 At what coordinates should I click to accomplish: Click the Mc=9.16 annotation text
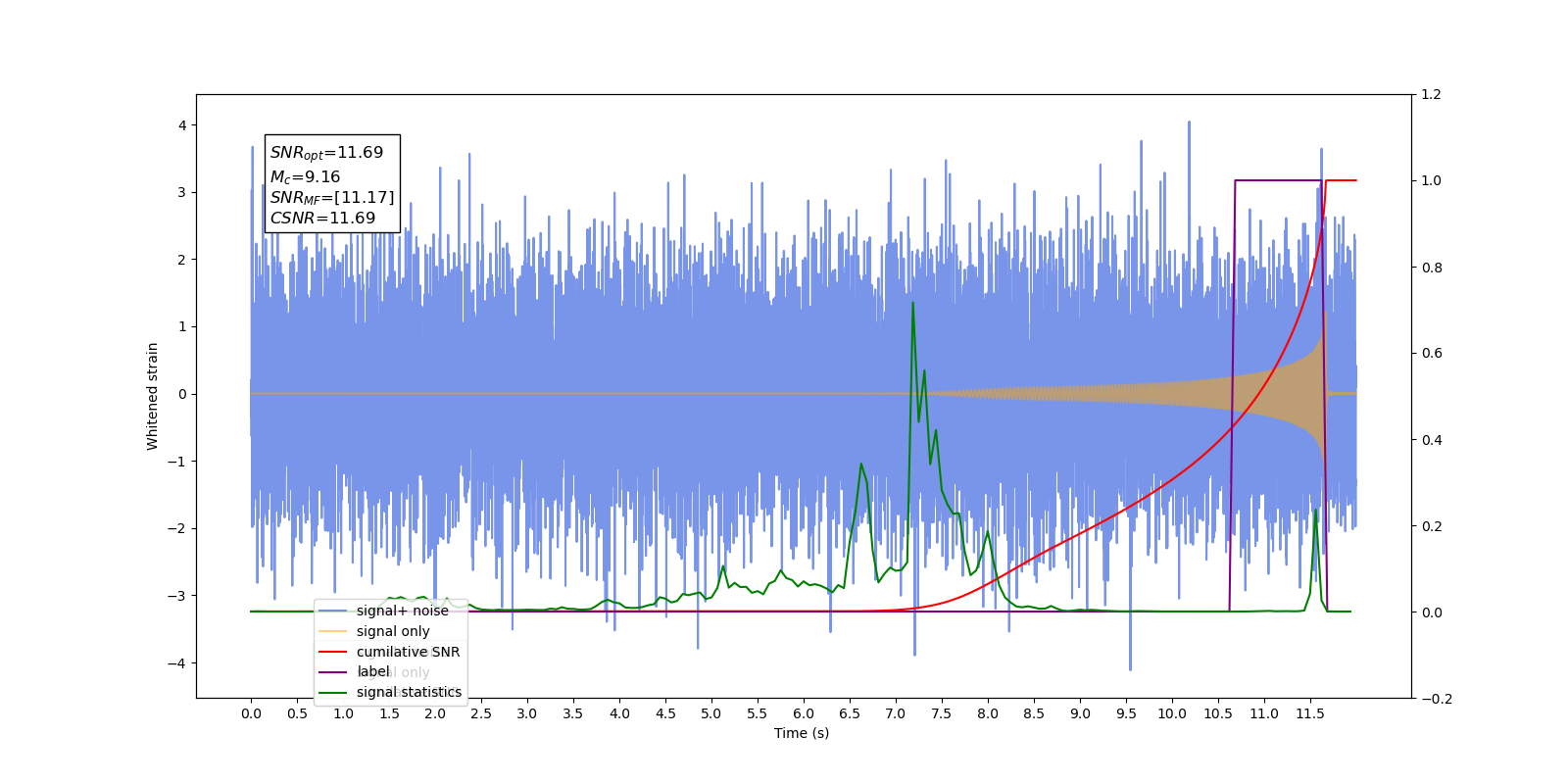[x=305, y=176]
